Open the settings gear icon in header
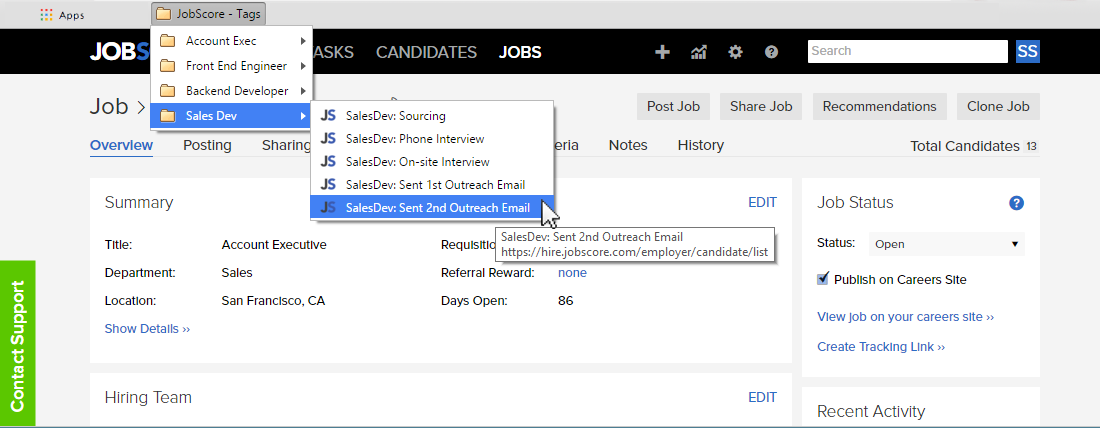 click(735, 51)
